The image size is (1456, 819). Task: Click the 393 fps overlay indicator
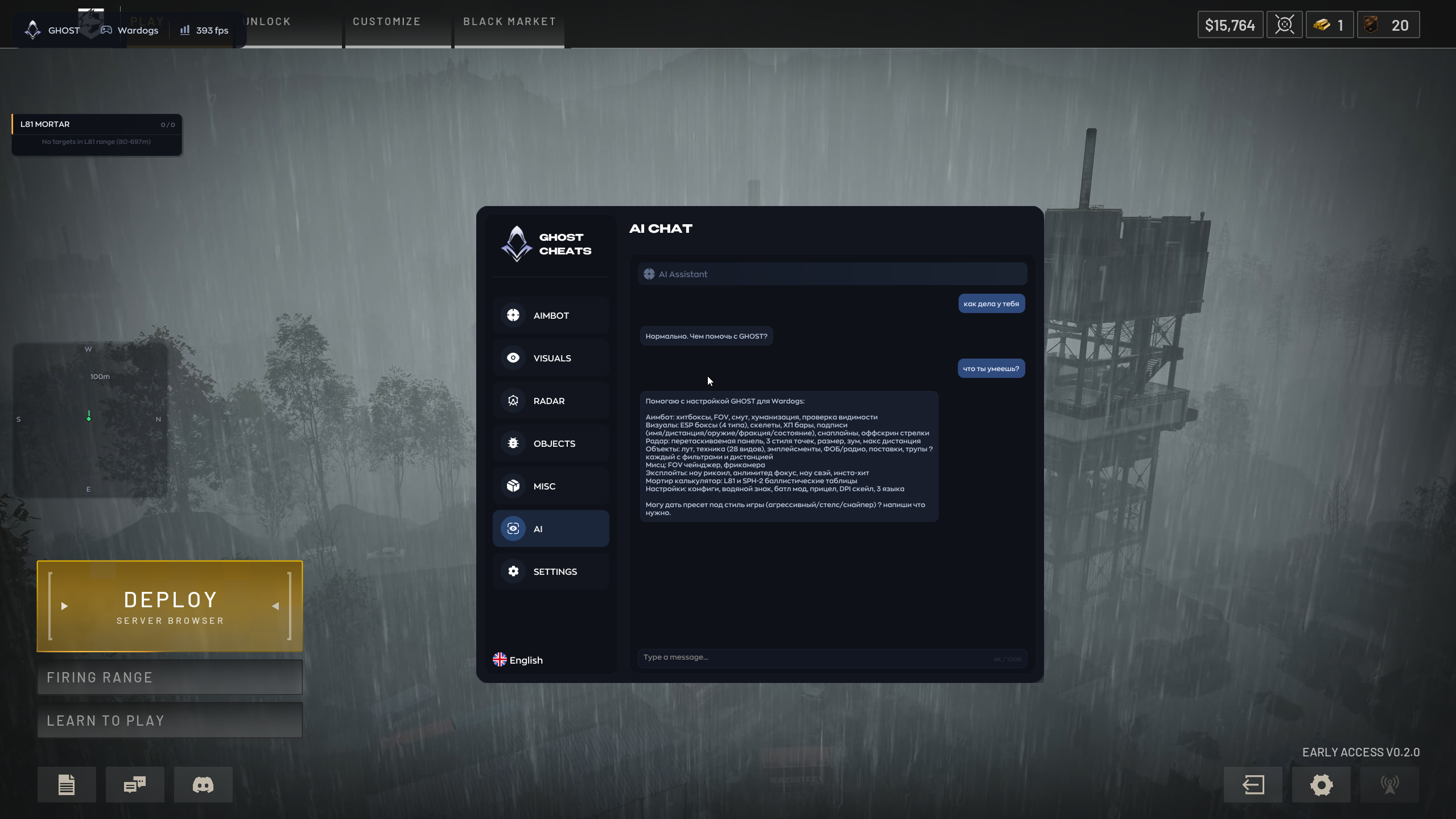click(204, 30)
